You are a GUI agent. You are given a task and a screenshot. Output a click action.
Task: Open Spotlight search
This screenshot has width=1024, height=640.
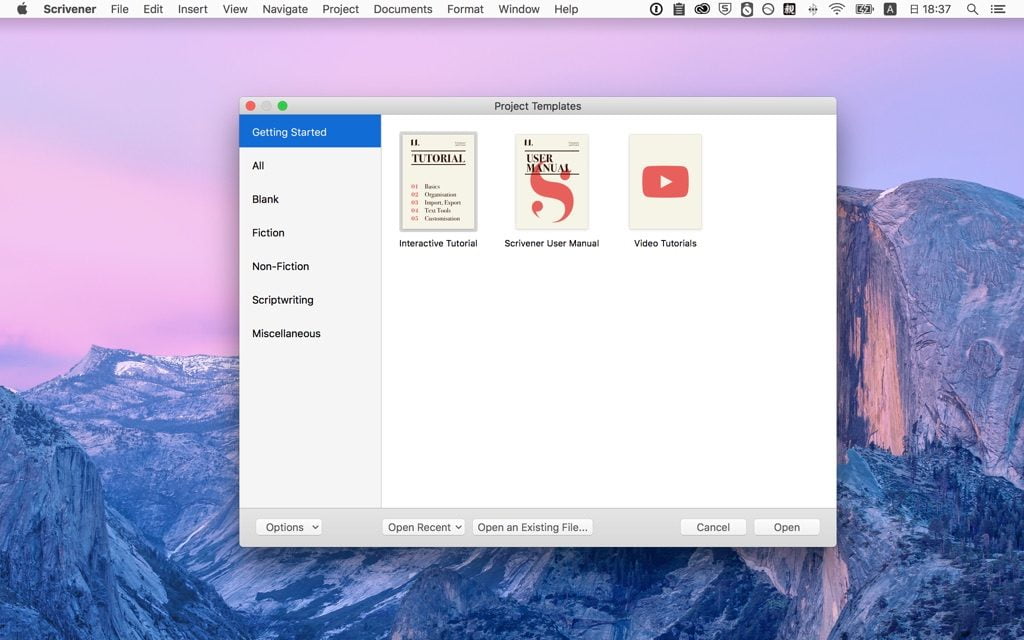tap(972, 9)
